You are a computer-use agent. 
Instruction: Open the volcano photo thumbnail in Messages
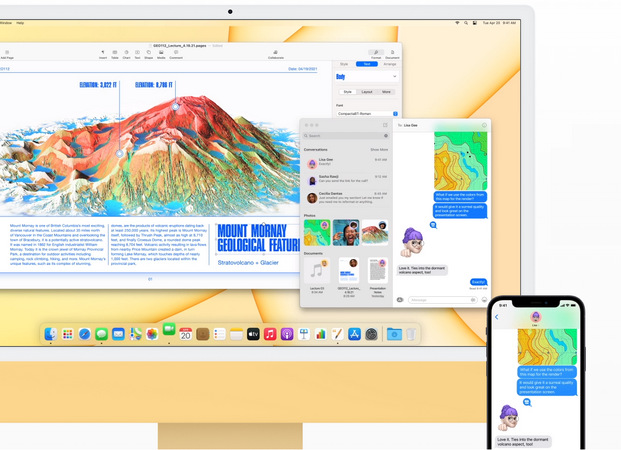point(375,233)
